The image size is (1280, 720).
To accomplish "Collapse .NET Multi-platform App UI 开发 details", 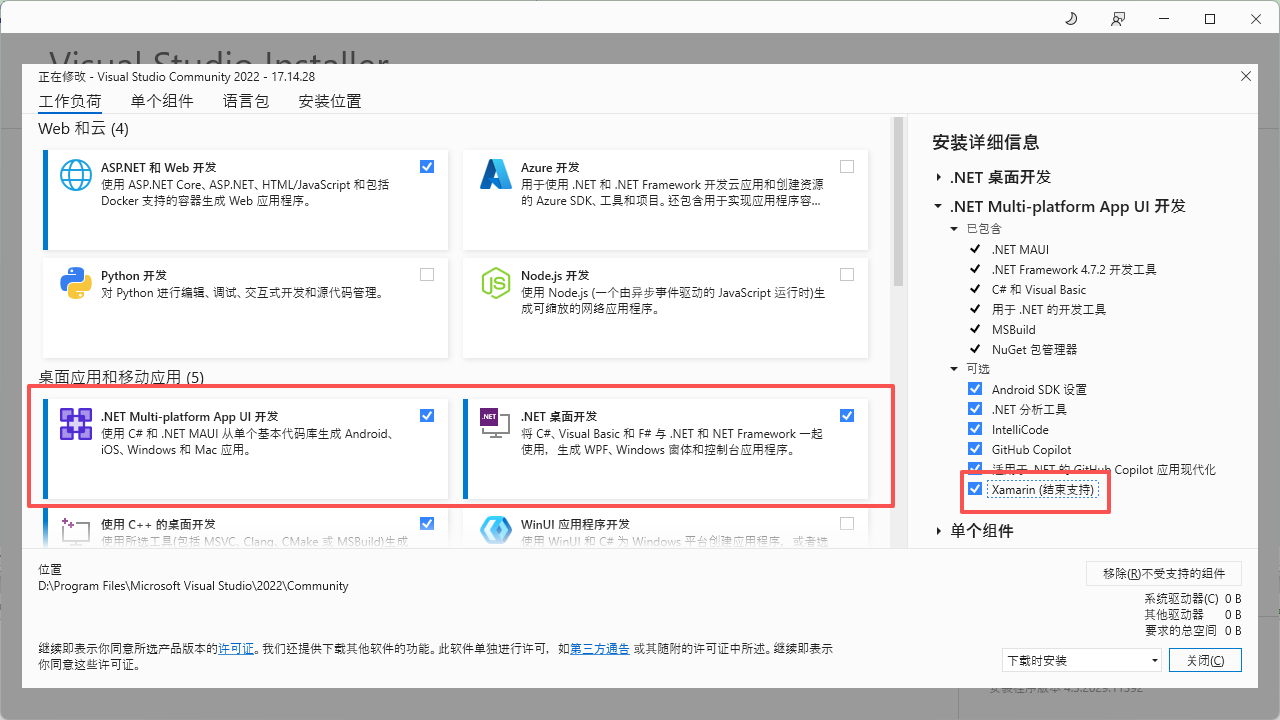I will coord(939,207).
